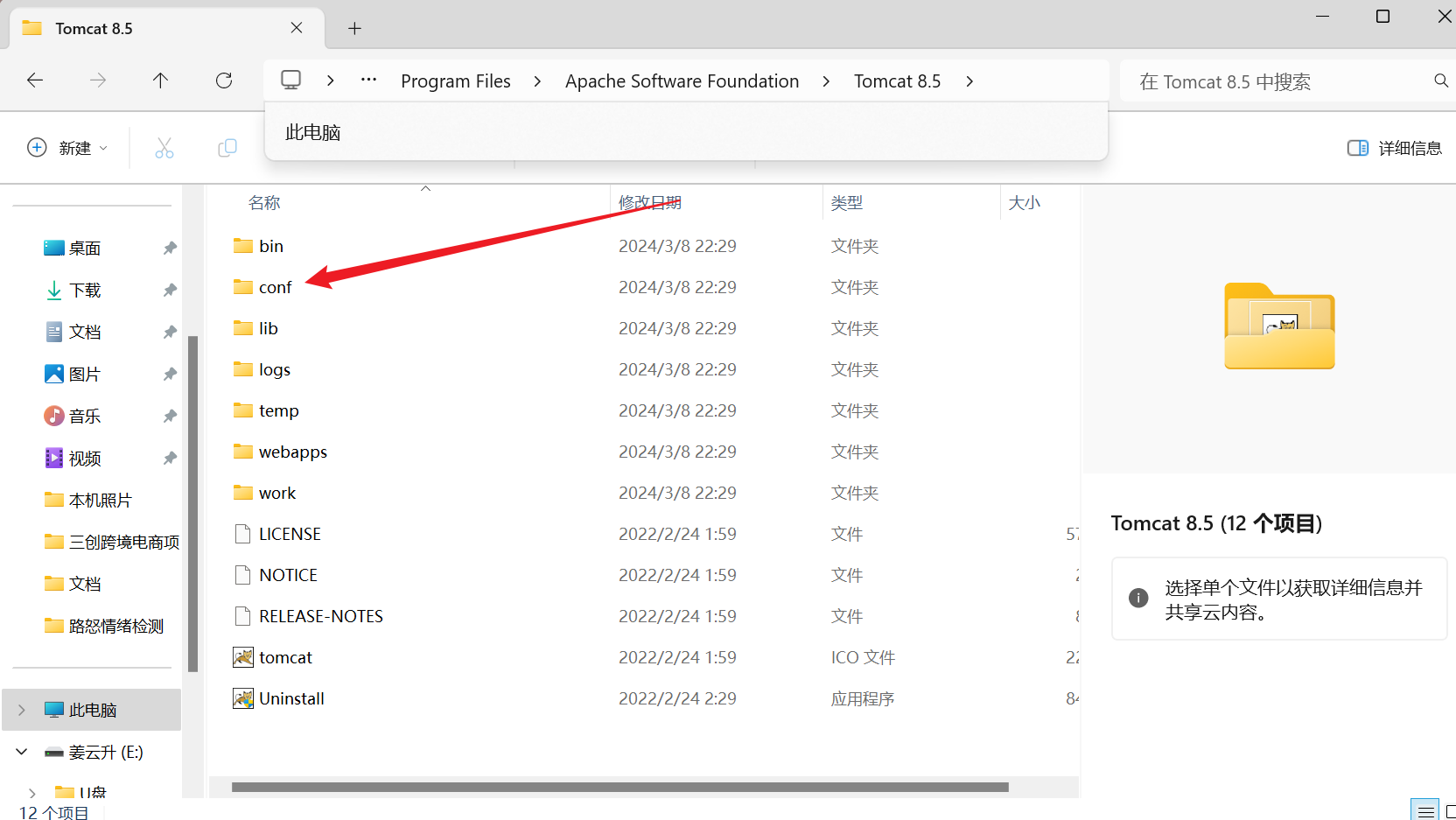Expand chevron after Program Files breadcrumb

click(x=537, y=81)
